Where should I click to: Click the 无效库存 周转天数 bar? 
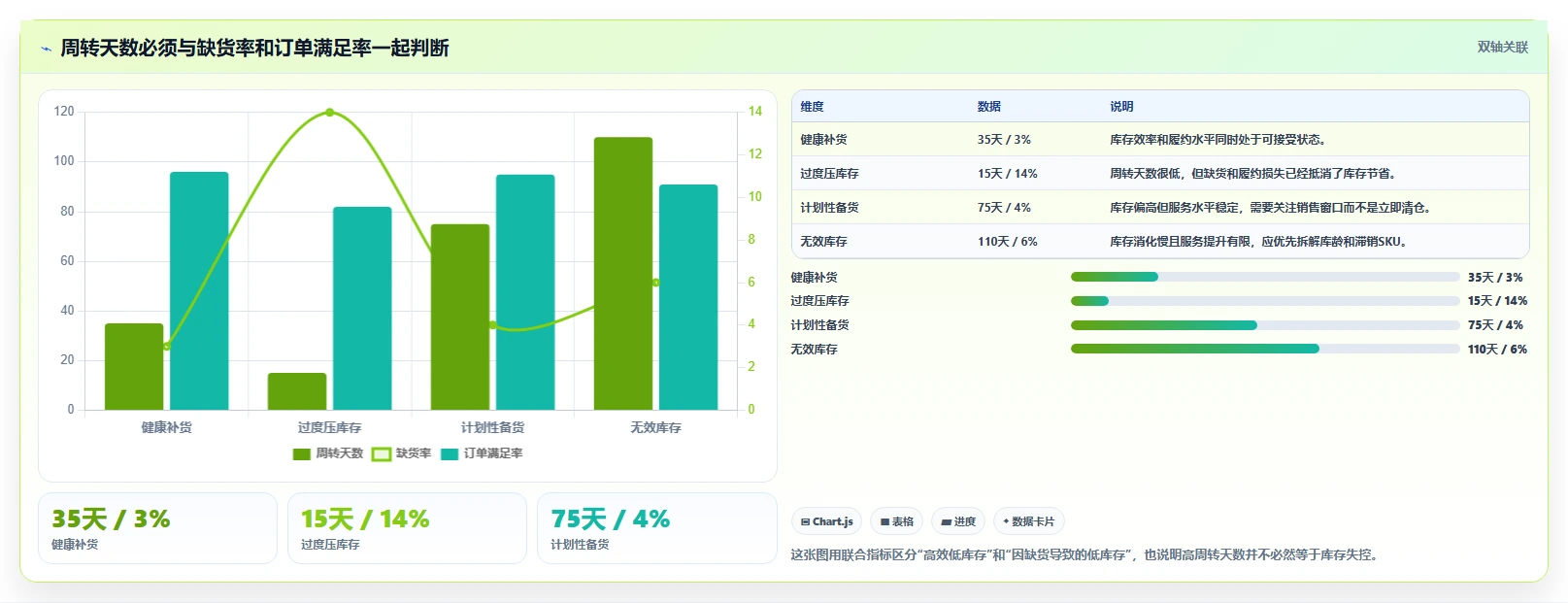click(x=623, y=274)
